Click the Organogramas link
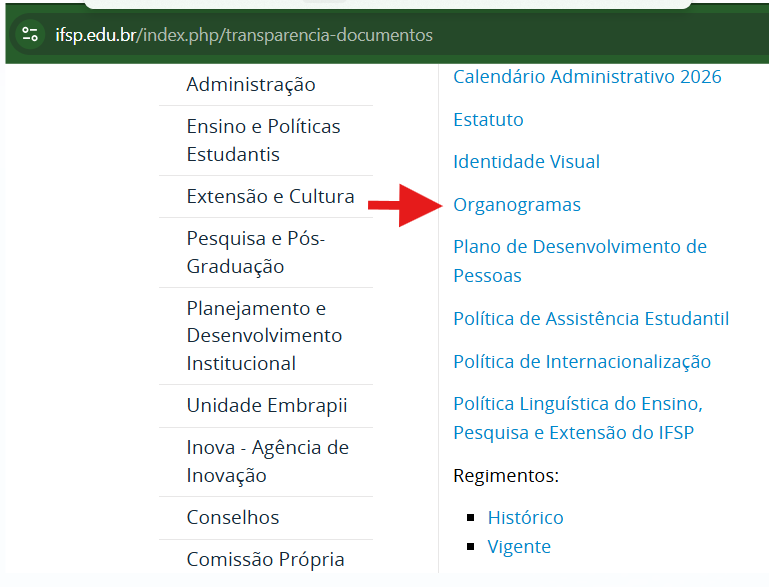 [516, 205]
